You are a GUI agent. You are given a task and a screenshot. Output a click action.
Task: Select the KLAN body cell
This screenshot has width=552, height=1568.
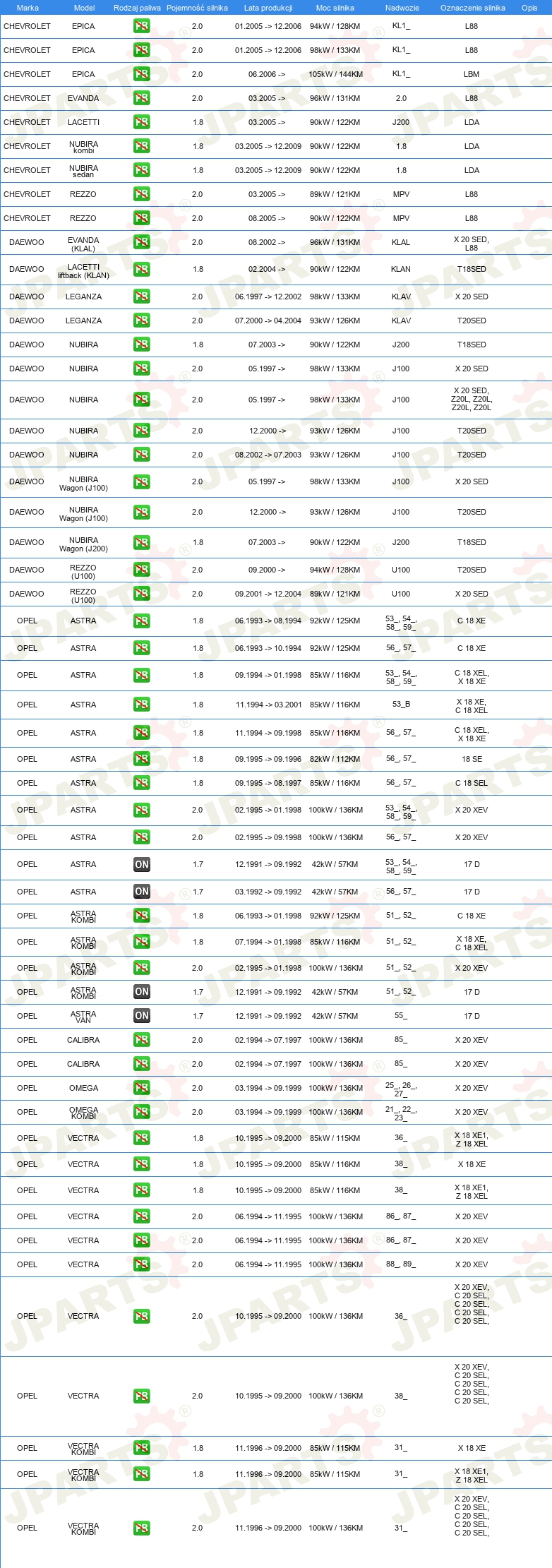(x=401, y=269)
